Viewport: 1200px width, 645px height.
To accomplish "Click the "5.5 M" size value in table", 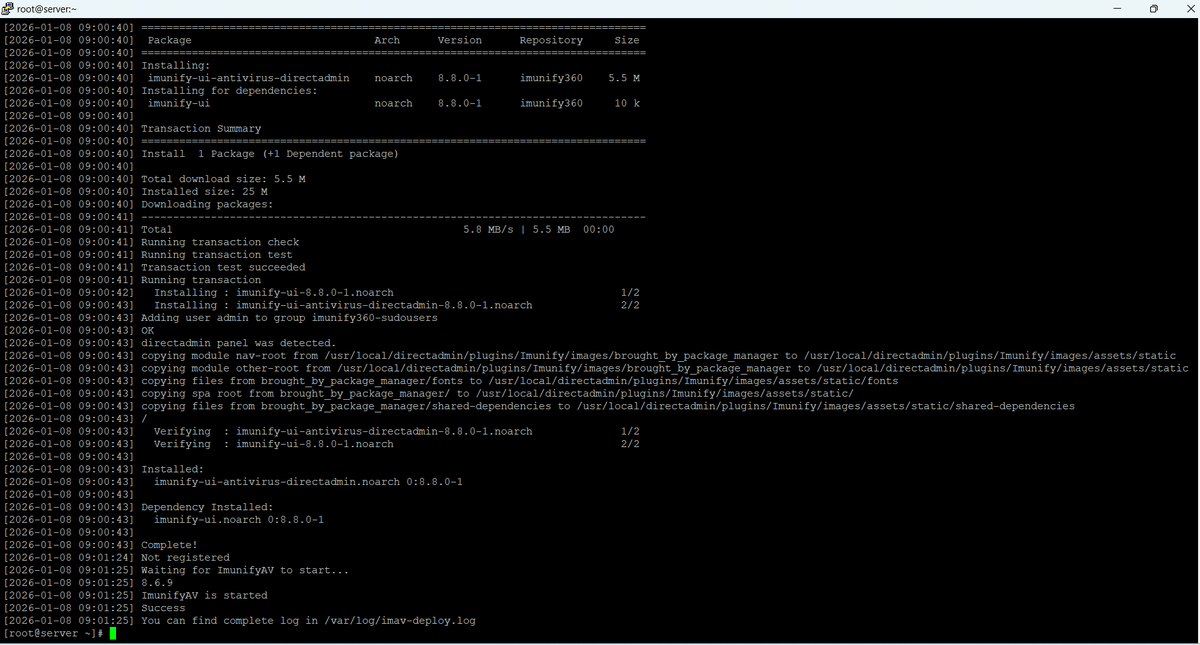I will [x=624, y=78].
